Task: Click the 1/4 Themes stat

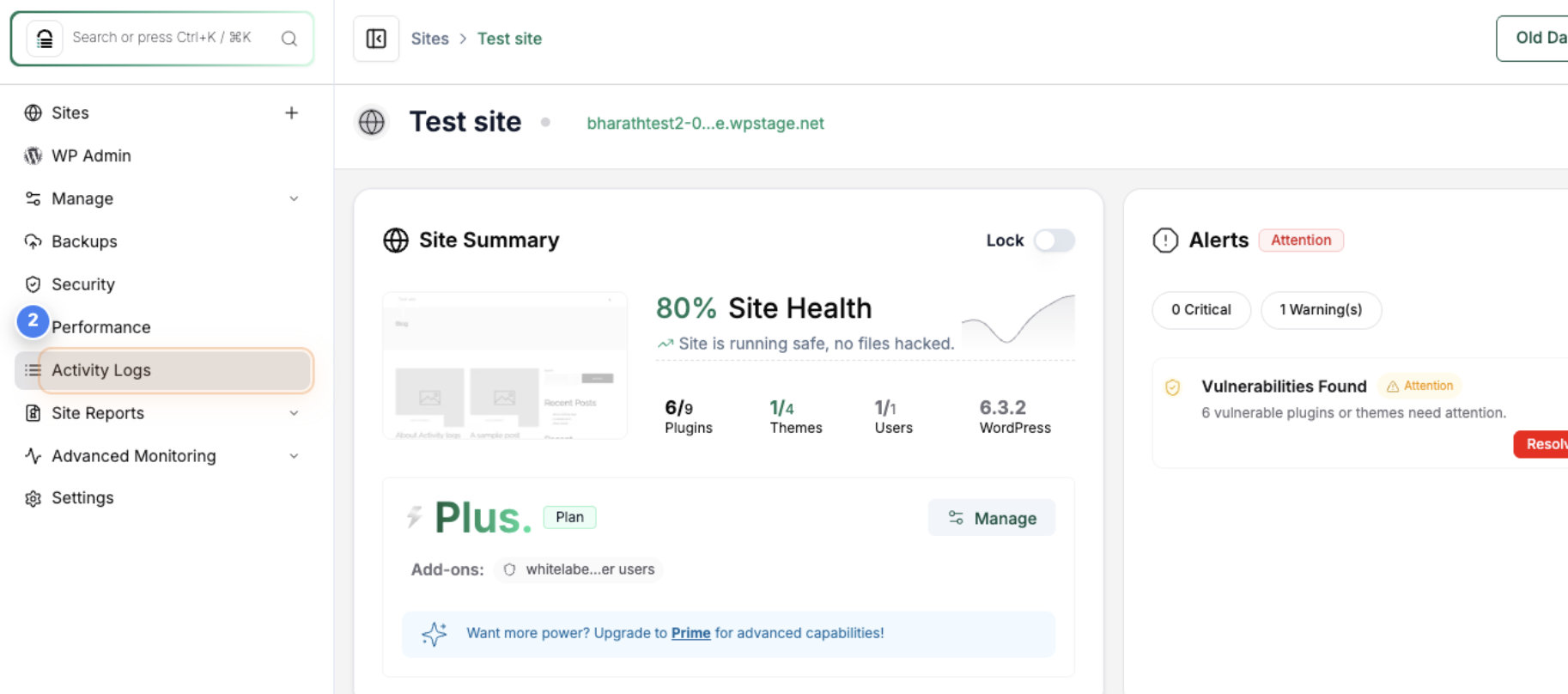Action: click(x=796, y=417)
